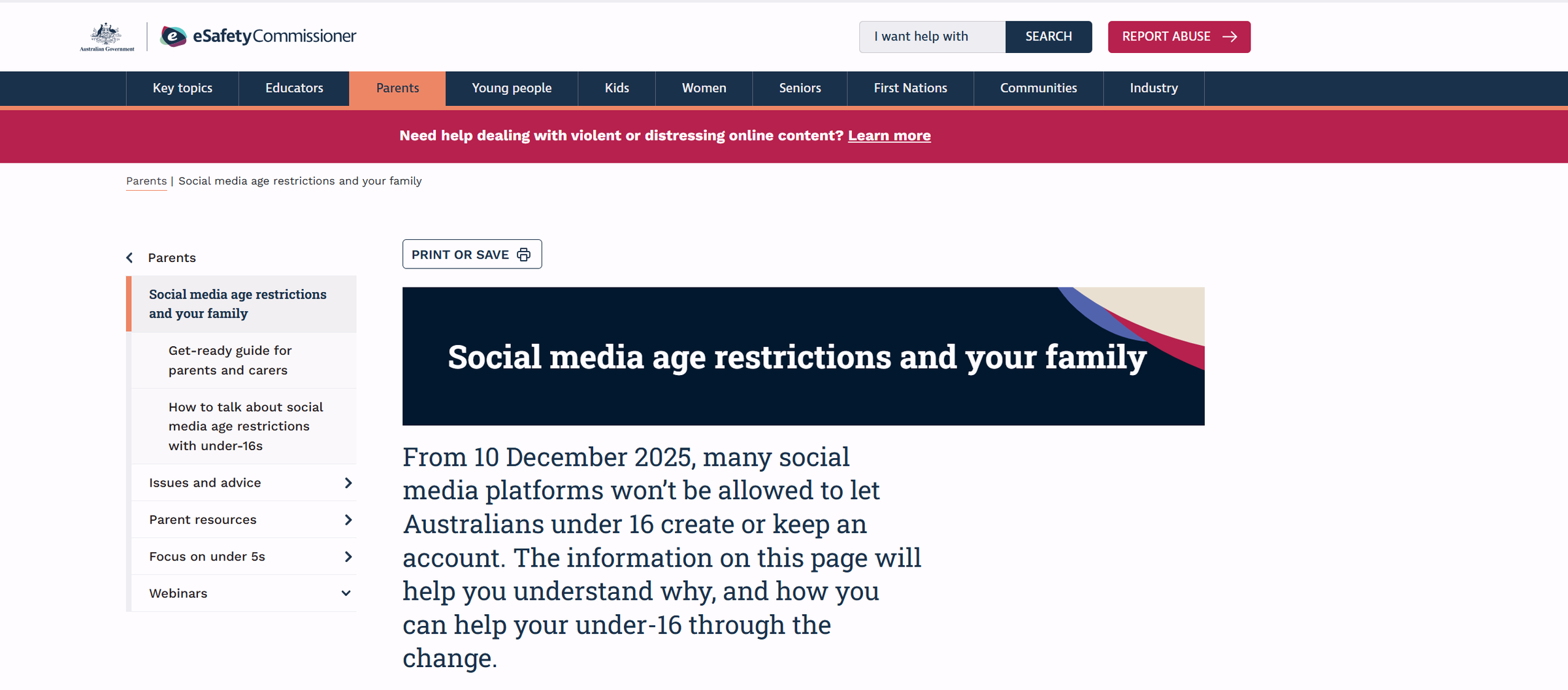The height and width of the screenshot is (690, 1568).
Task: Go to the Educators section
Action: click(294, 88)
